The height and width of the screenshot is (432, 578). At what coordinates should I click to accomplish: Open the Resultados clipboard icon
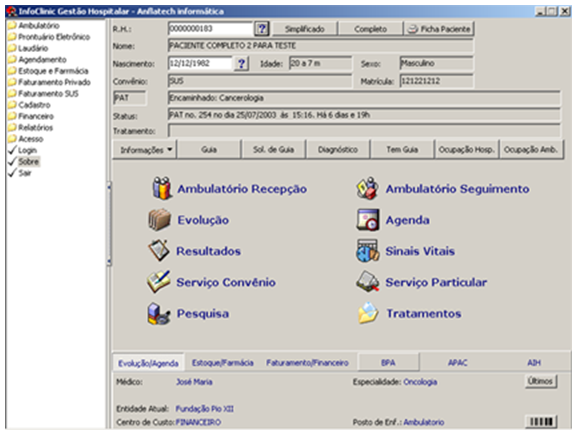159,251
